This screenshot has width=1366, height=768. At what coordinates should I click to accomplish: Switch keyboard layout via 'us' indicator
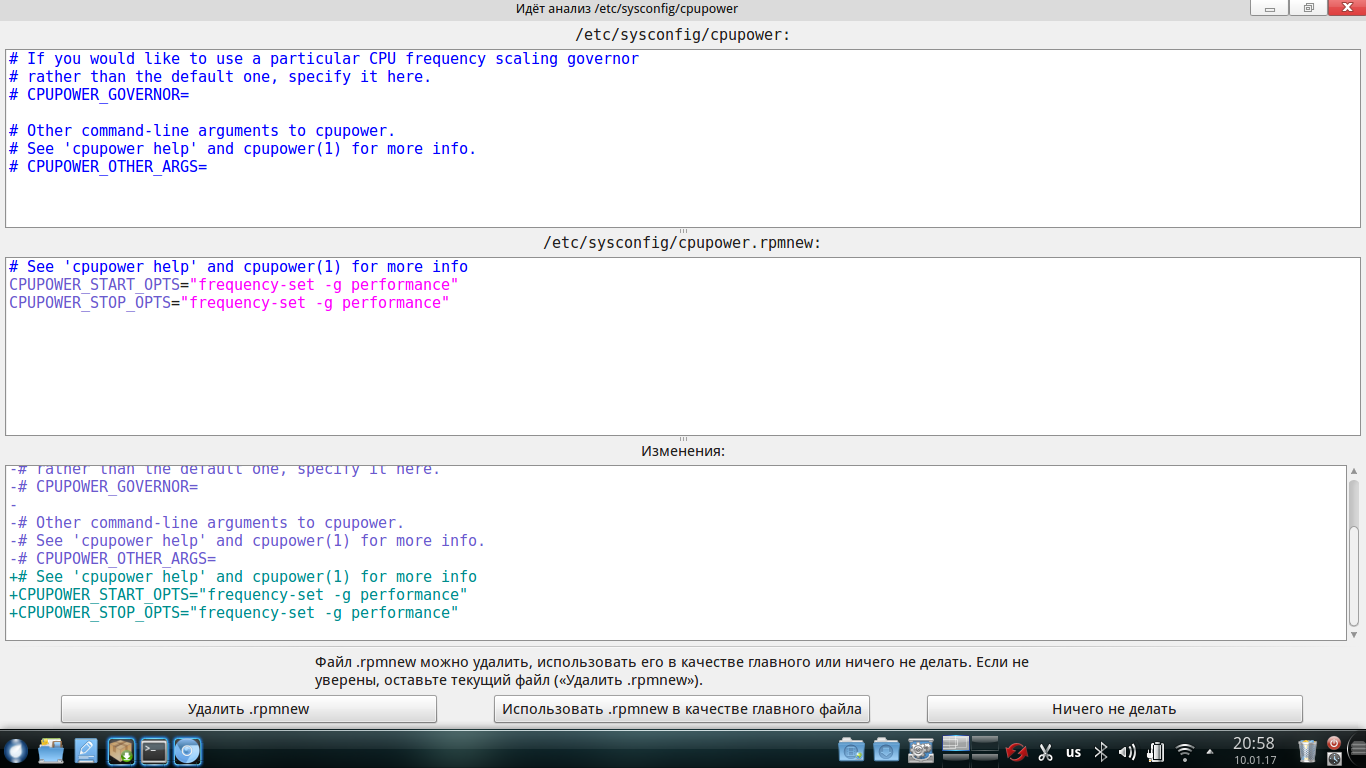pyautogui.click(x=1073, y=752)
